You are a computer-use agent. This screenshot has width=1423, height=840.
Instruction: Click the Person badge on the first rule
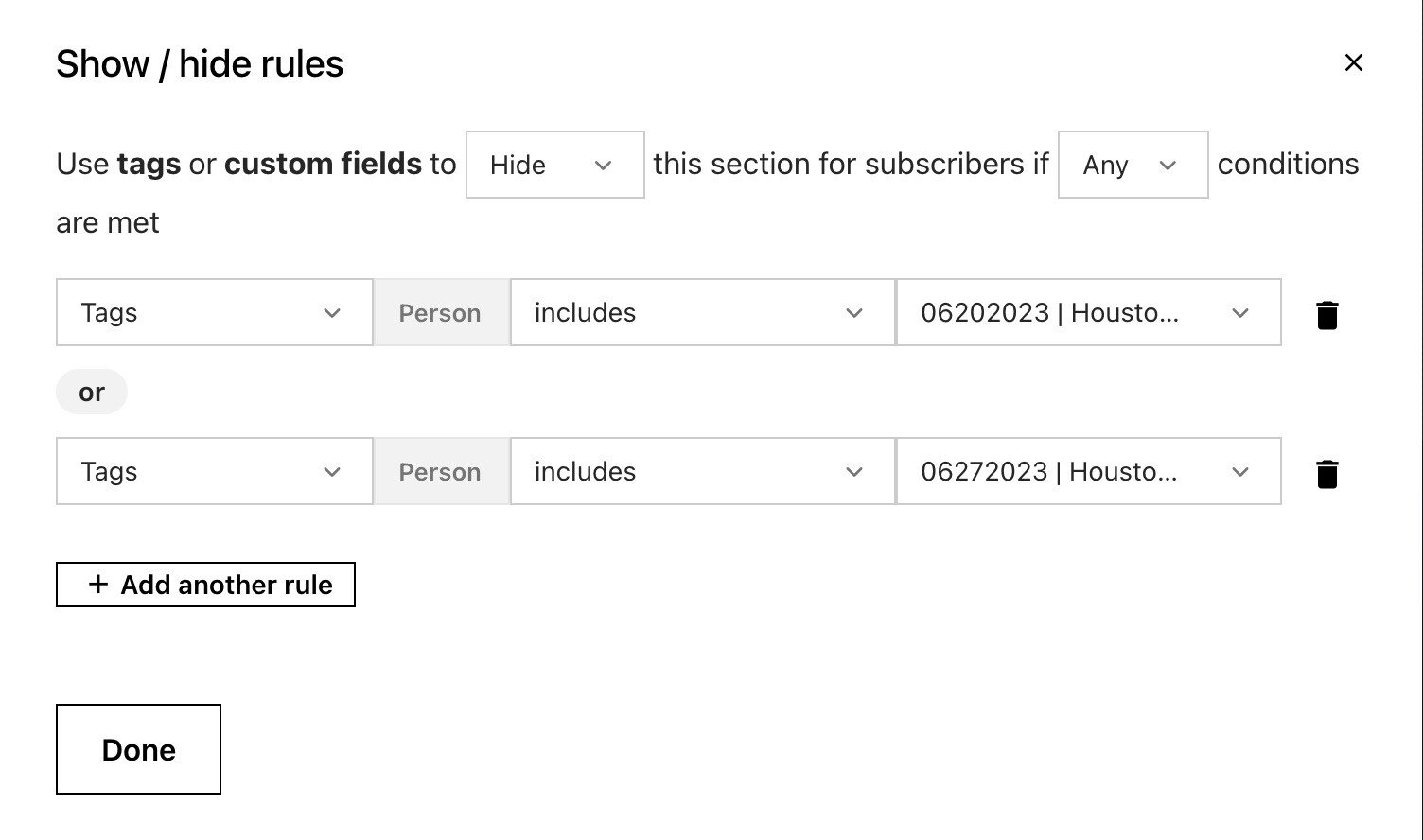tap(440, 313)
